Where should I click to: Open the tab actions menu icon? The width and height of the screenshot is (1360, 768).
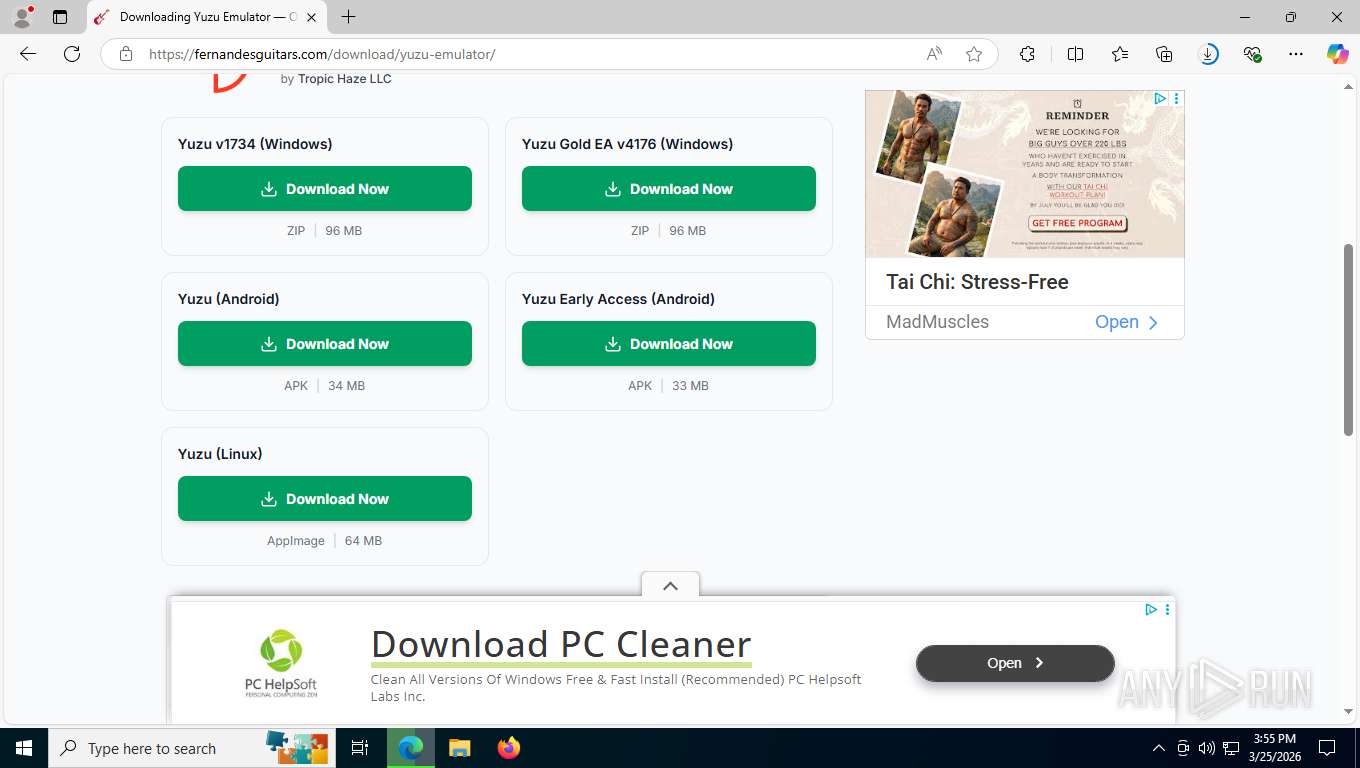[x=60, y=17]
